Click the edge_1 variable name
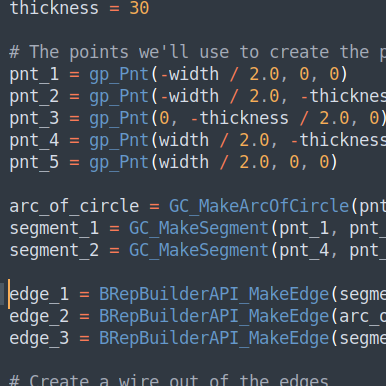386x386 pixels. click(39, 294)
